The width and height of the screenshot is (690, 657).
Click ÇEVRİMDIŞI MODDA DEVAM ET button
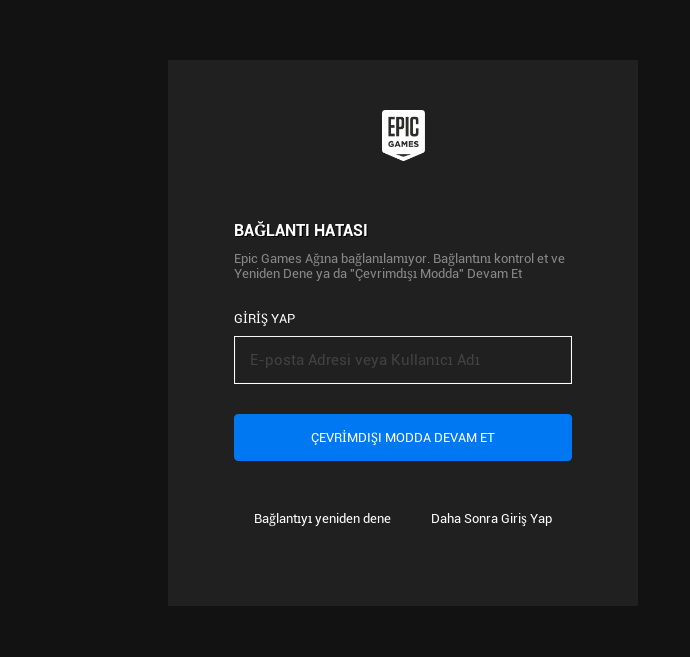point(403,437)
